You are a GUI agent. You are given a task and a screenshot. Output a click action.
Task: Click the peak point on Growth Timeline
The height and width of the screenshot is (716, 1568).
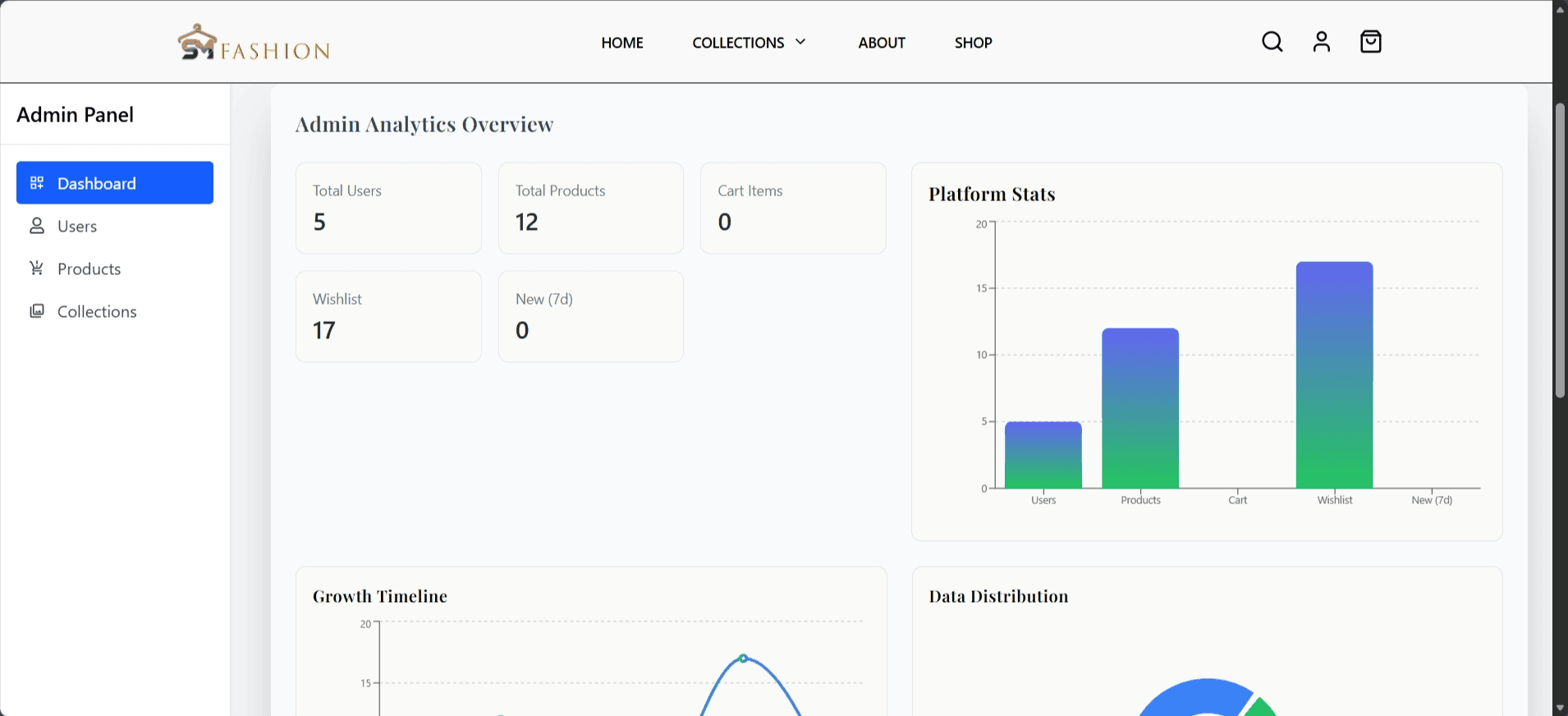(743, 659)
